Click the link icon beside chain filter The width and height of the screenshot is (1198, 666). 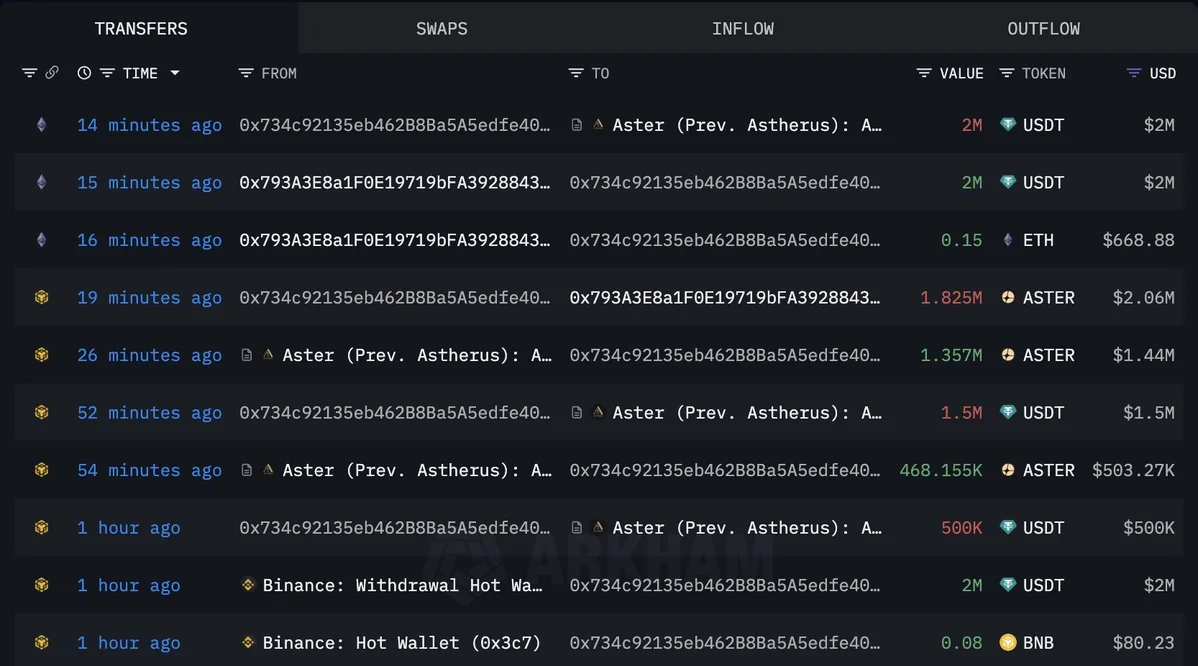click(52, 73)
